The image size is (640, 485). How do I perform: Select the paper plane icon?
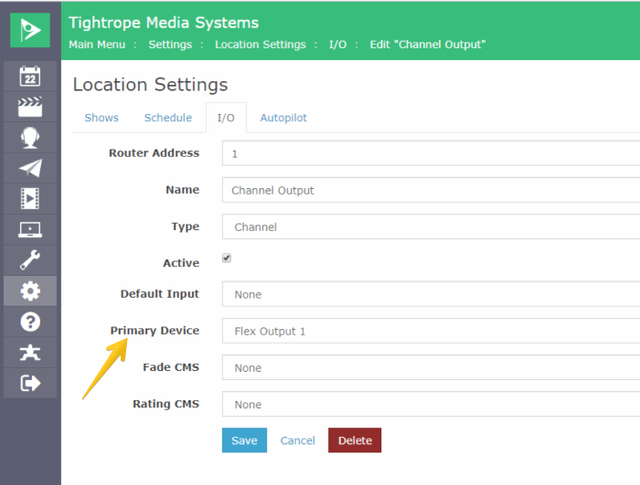(x=30, y=168)
